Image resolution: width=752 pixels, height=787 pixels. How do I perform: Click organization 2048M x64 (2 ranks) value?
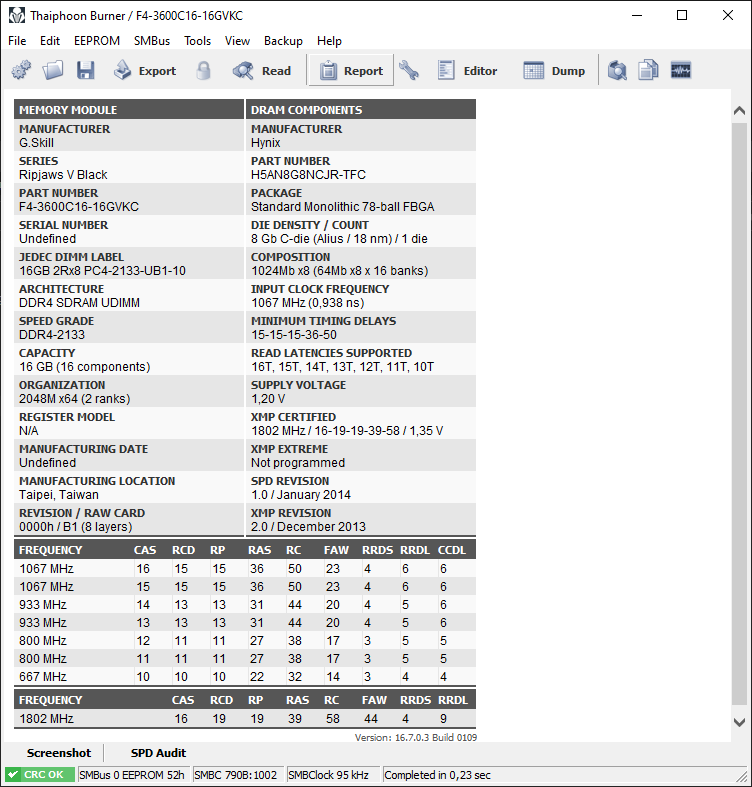coord(74,399)
